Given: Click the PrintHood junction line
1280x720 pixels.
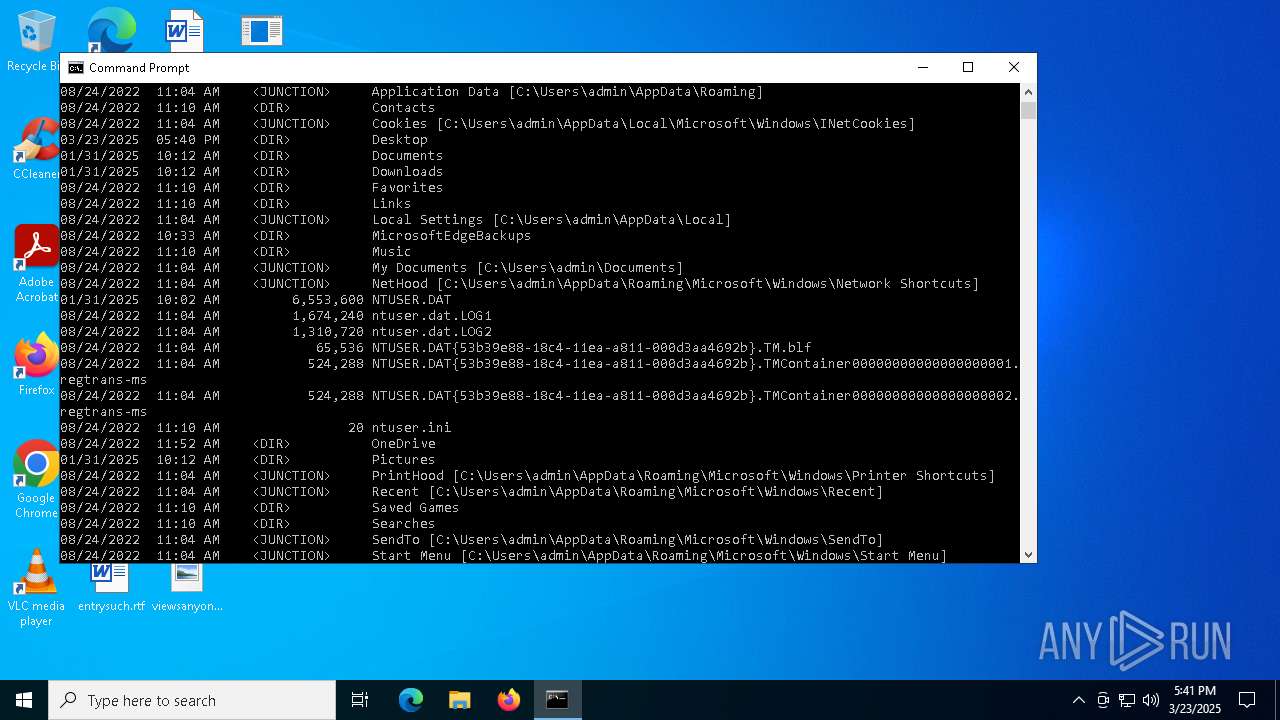Looking at the screenshot, I should click(528, 475).
